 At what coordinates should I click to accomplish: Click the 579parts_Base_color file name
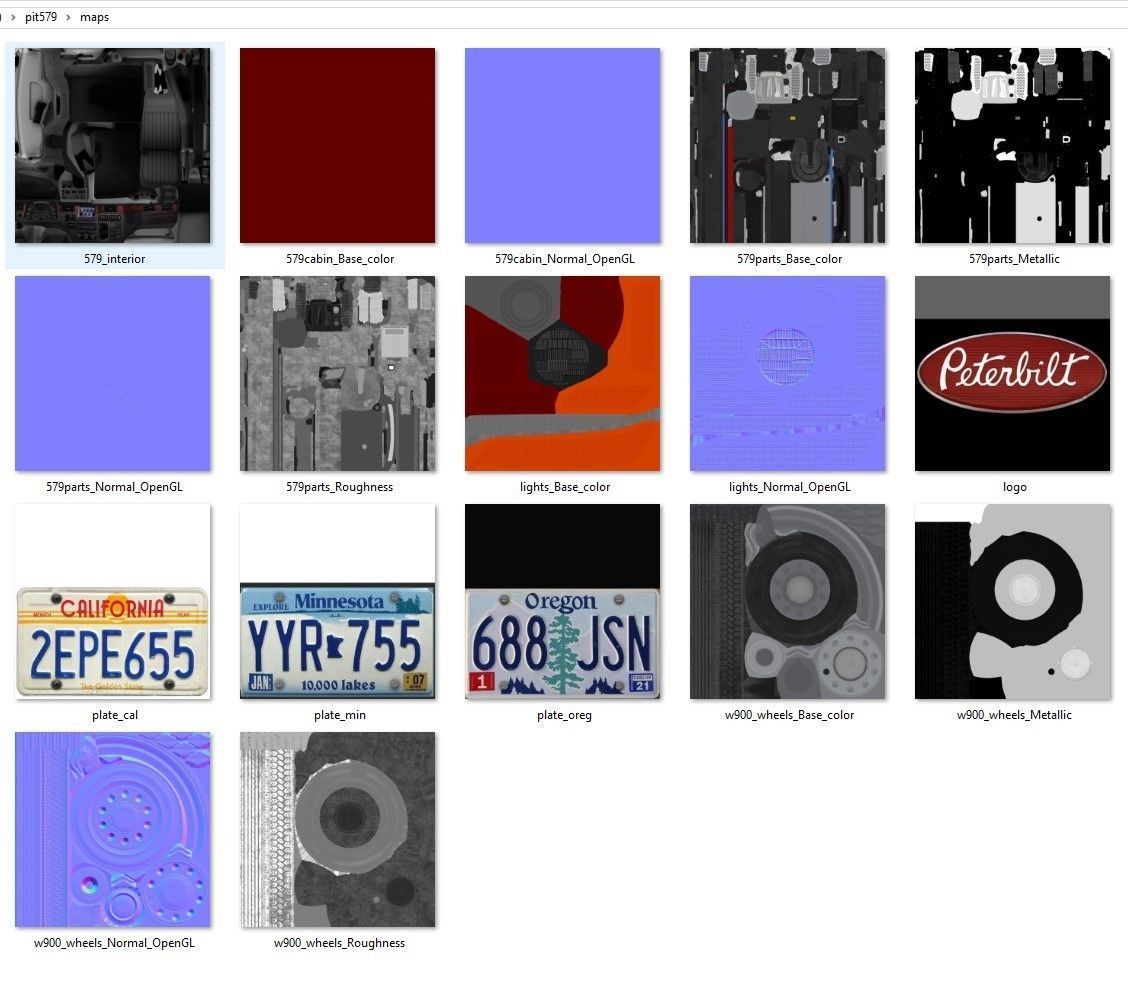(x=789, y=259)
